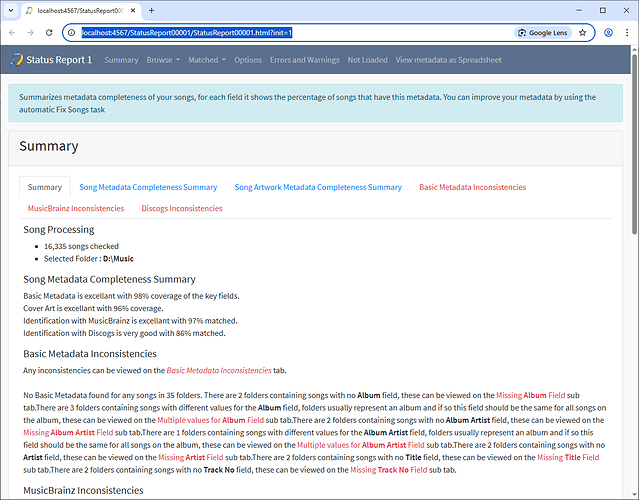
Task: Open new browser tab with plus
Action: pos(151,11)
